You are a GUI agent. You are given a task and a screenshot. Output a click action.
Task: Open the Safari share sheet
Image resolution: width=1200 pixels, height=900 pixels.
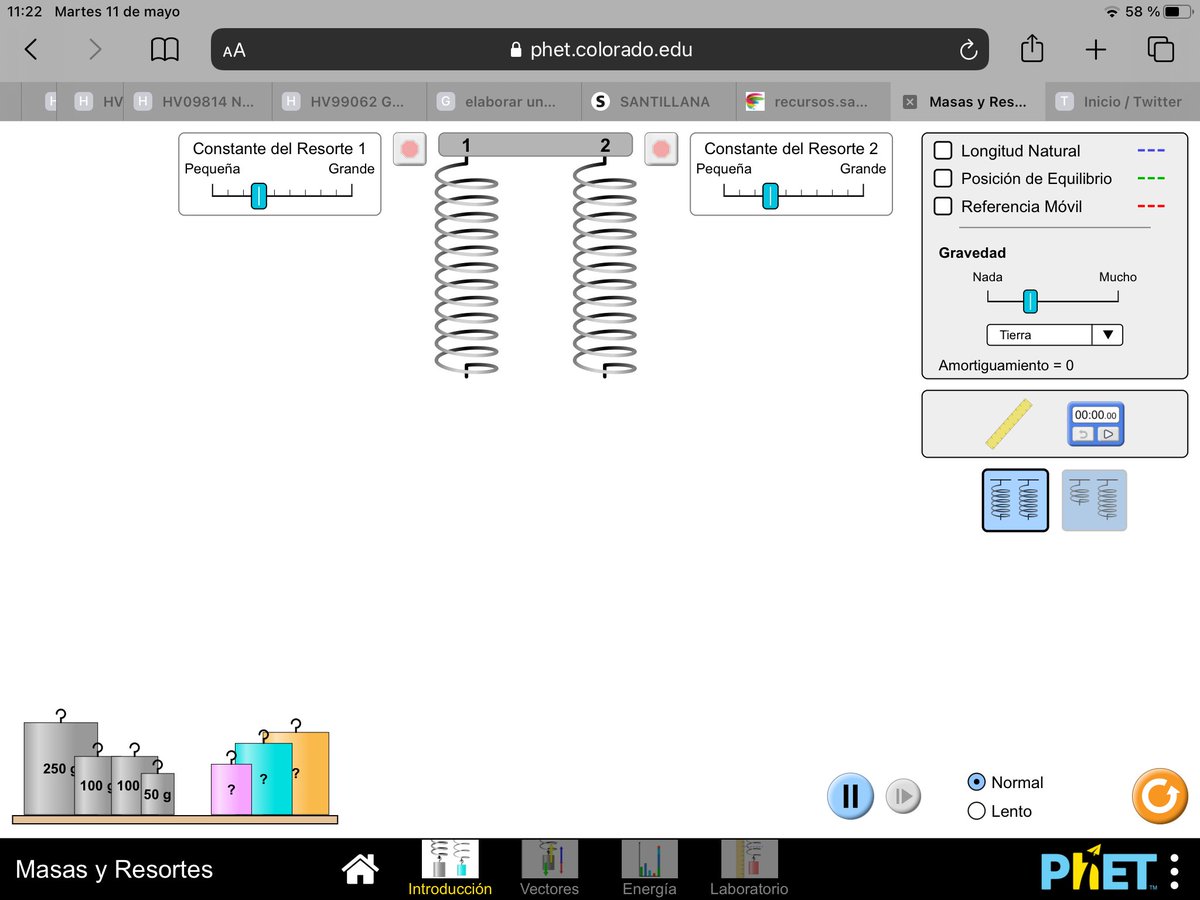(x=1032, y=48)
